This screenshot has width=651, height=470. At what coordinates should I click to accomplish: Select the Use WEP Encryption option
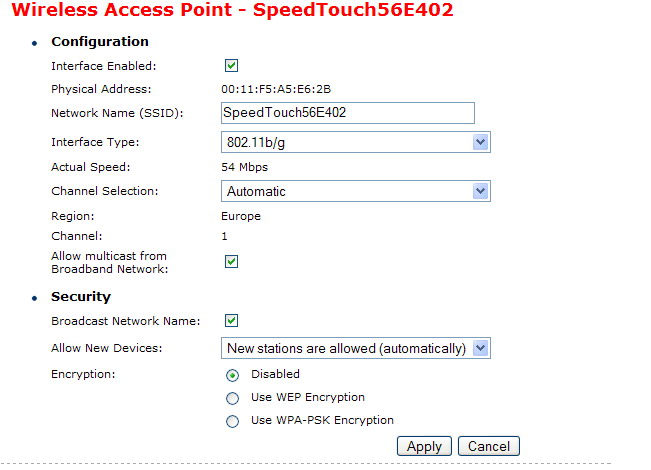232,398
